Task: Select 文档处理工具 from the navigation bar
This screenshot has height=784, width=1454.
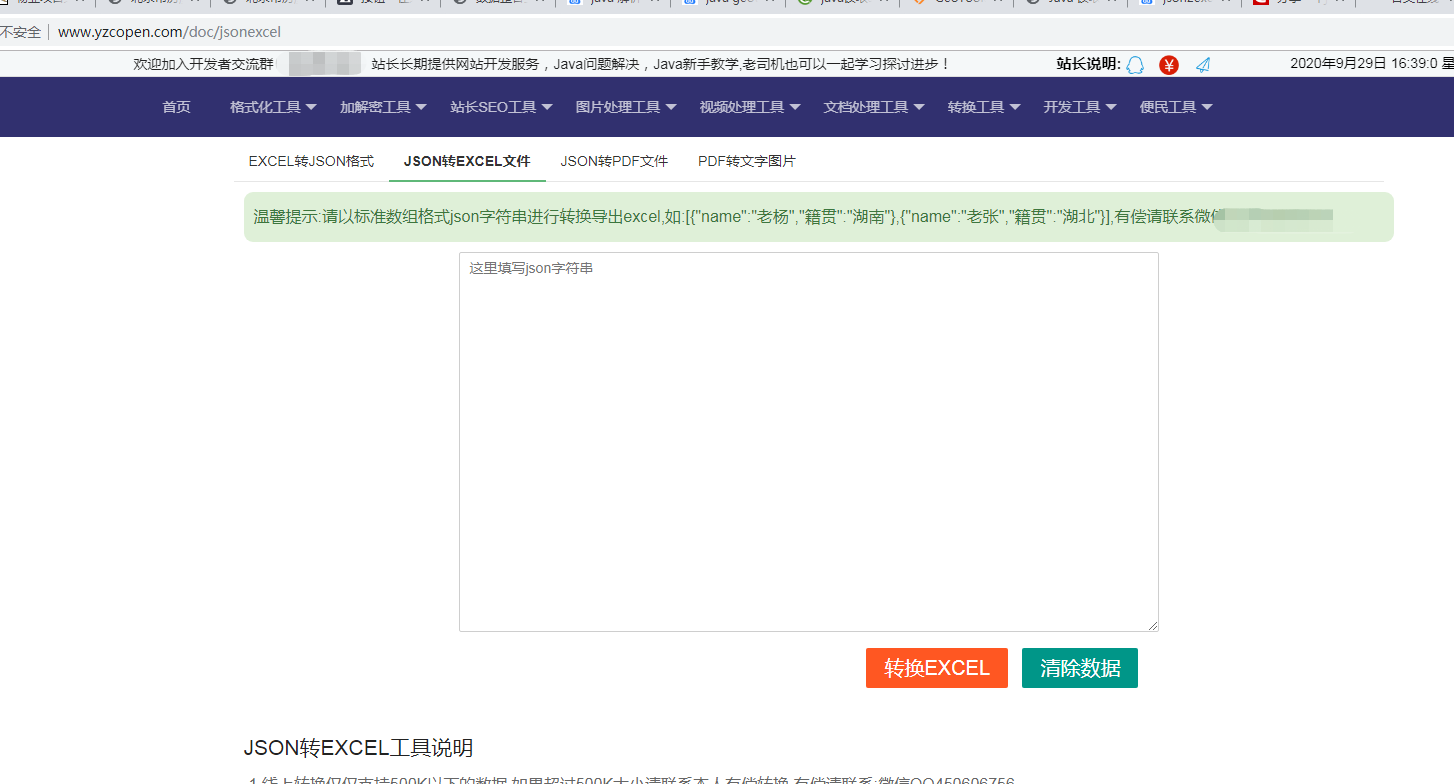Action: pyautogui.click(x=866, y=107)
